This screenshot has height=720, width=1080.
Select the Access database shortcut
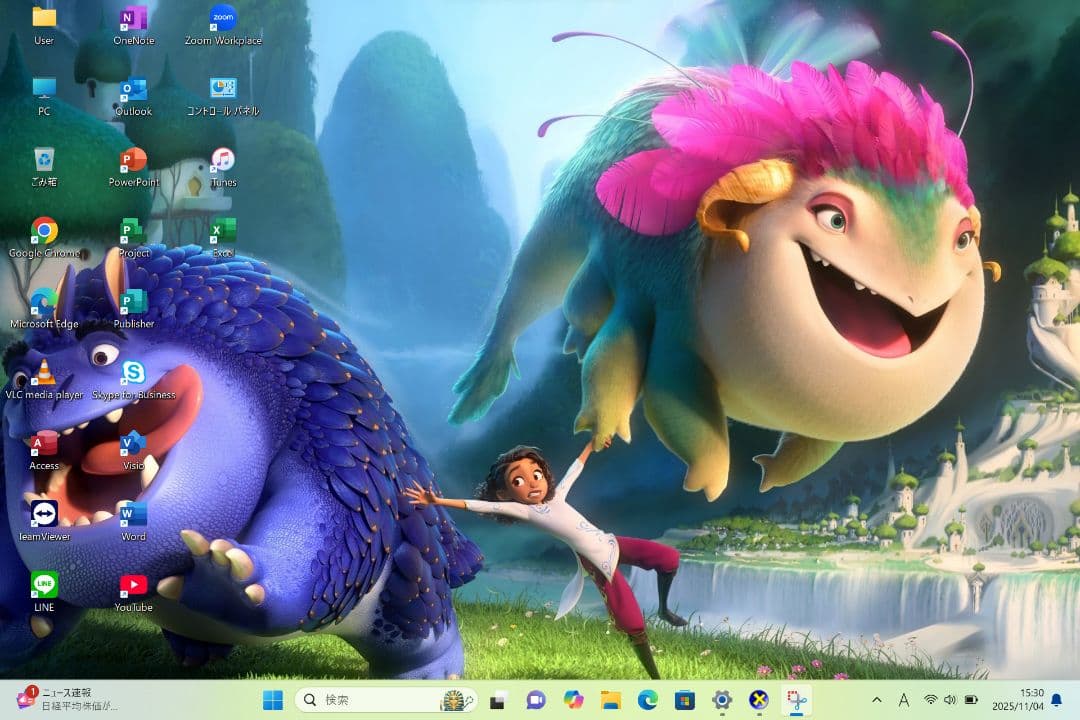(44, 445)
